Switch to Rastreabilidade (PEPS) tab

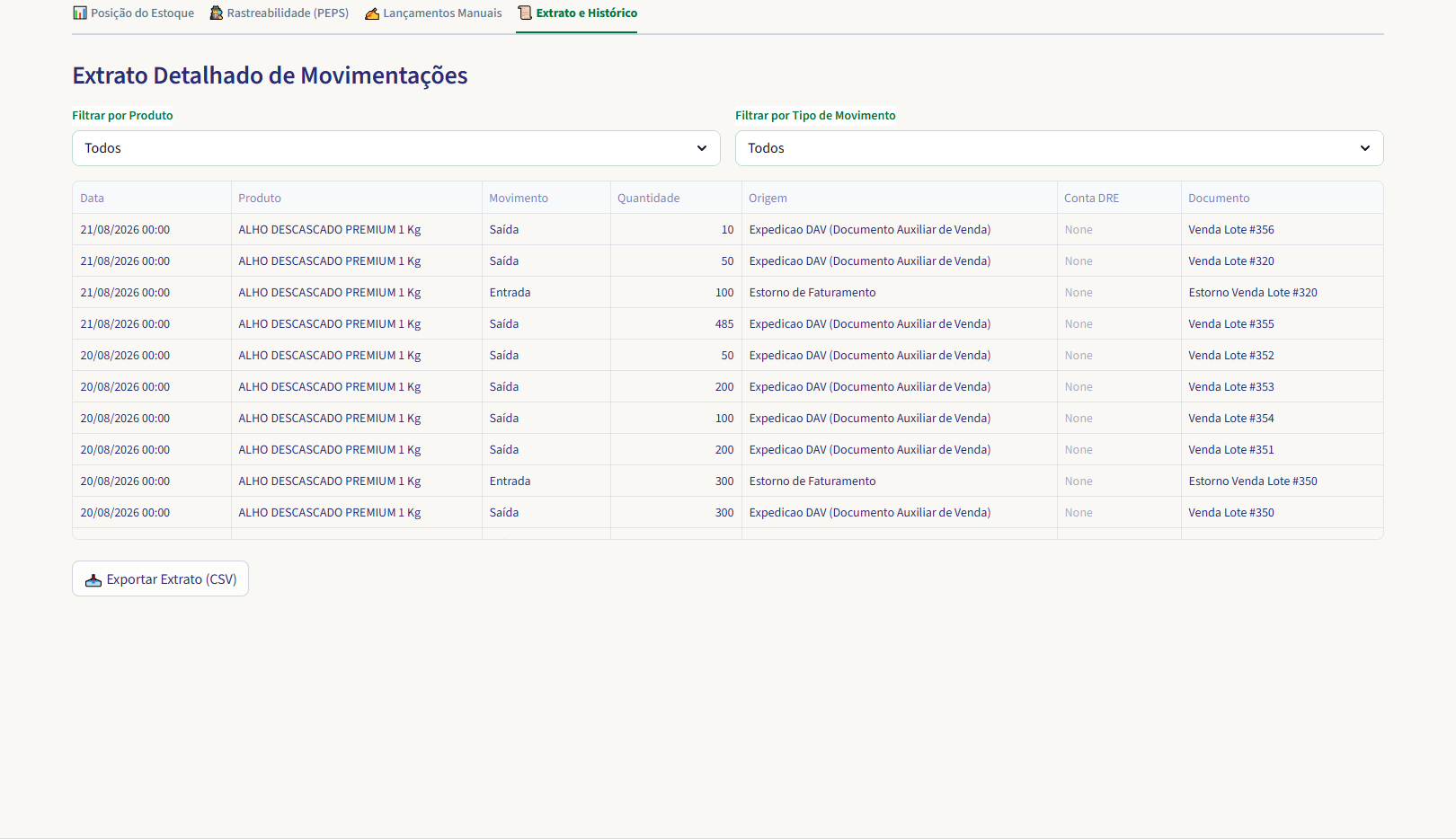pos(279,13)
